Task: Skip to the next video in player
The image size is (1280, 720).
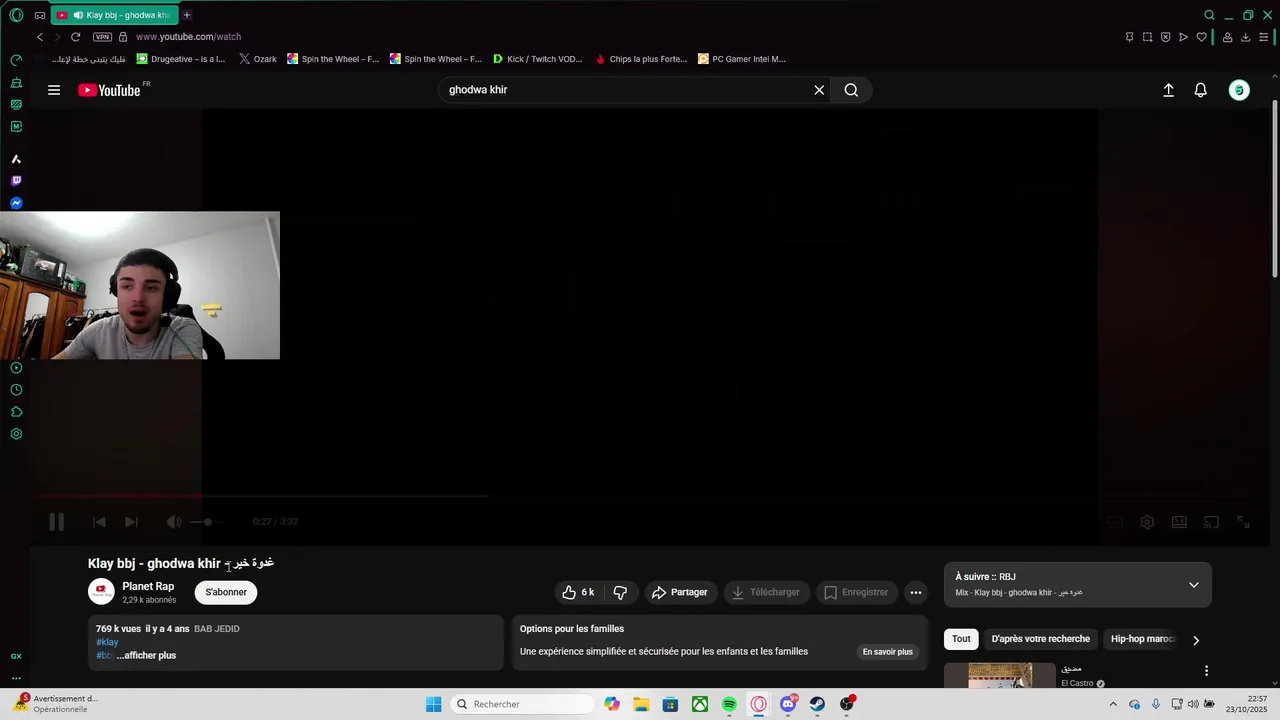Action: [131, 521]
